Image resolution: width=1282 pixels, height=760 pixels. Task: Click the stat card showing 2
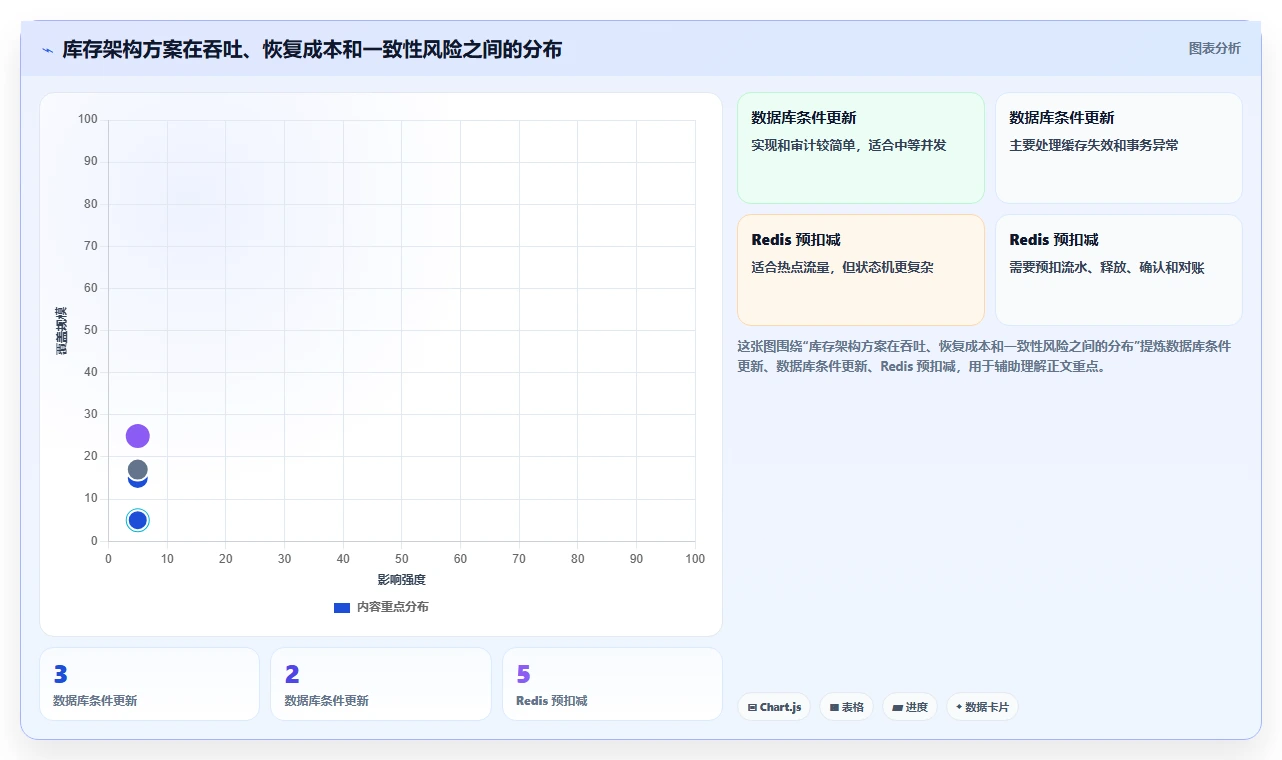pos(381,684)
